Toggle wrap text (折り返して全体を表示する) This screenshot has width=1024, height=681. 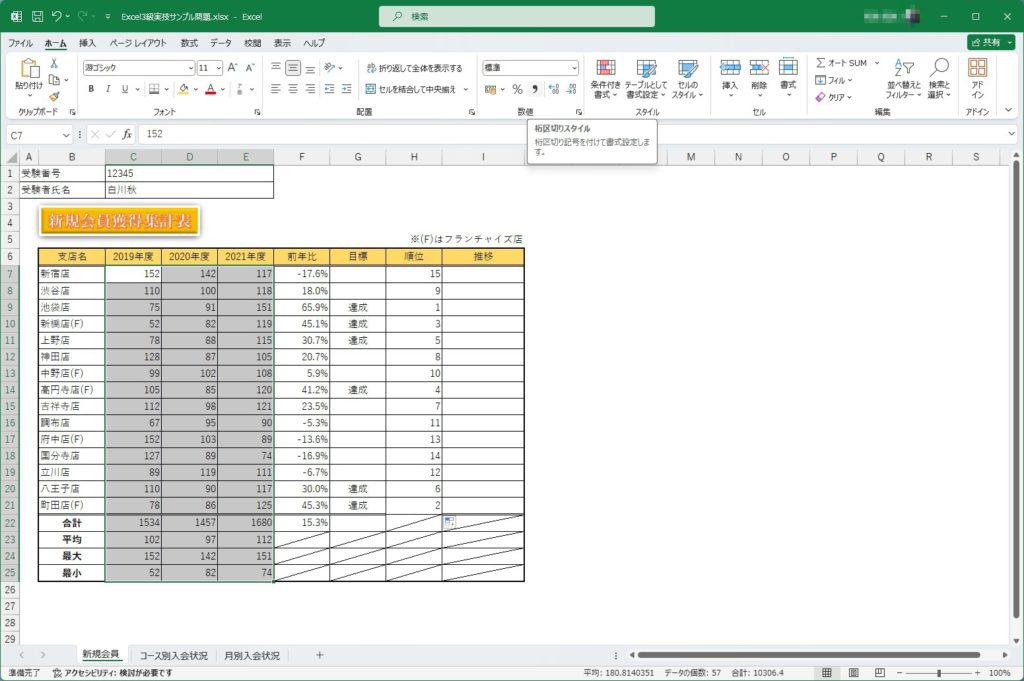point(414,68)
